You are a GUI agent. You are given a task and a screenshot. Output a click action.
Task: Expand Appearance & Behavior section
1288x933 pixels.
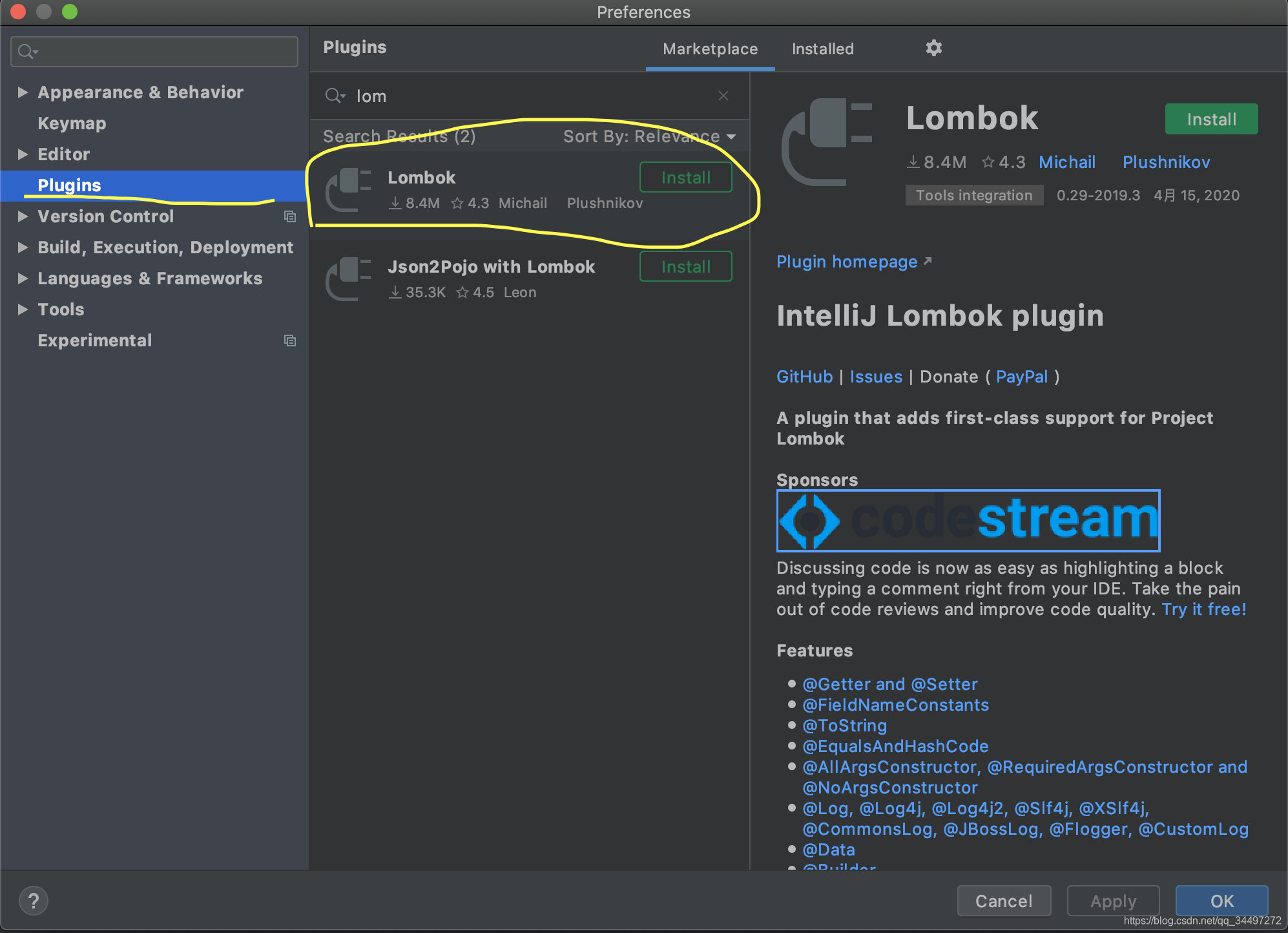(23, 92)
